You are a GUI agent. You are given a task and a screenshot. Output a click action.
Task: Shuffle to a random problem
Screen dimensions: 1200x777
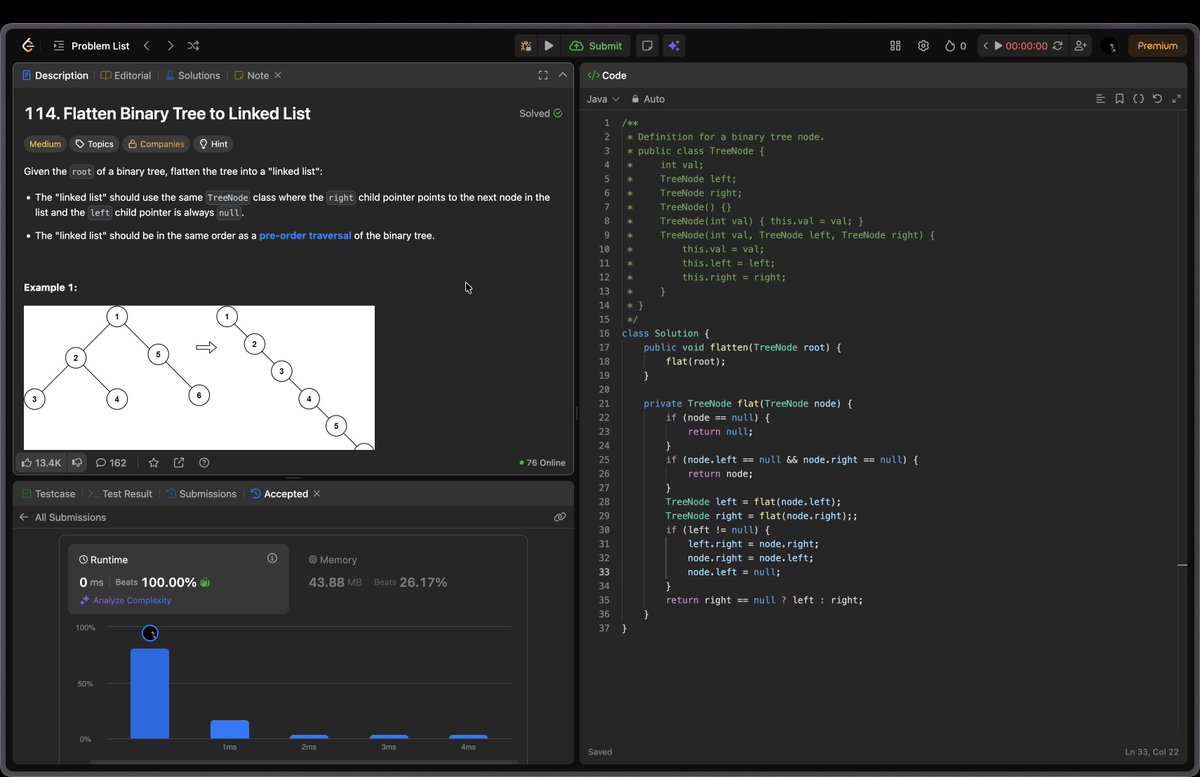coord(193,45)
